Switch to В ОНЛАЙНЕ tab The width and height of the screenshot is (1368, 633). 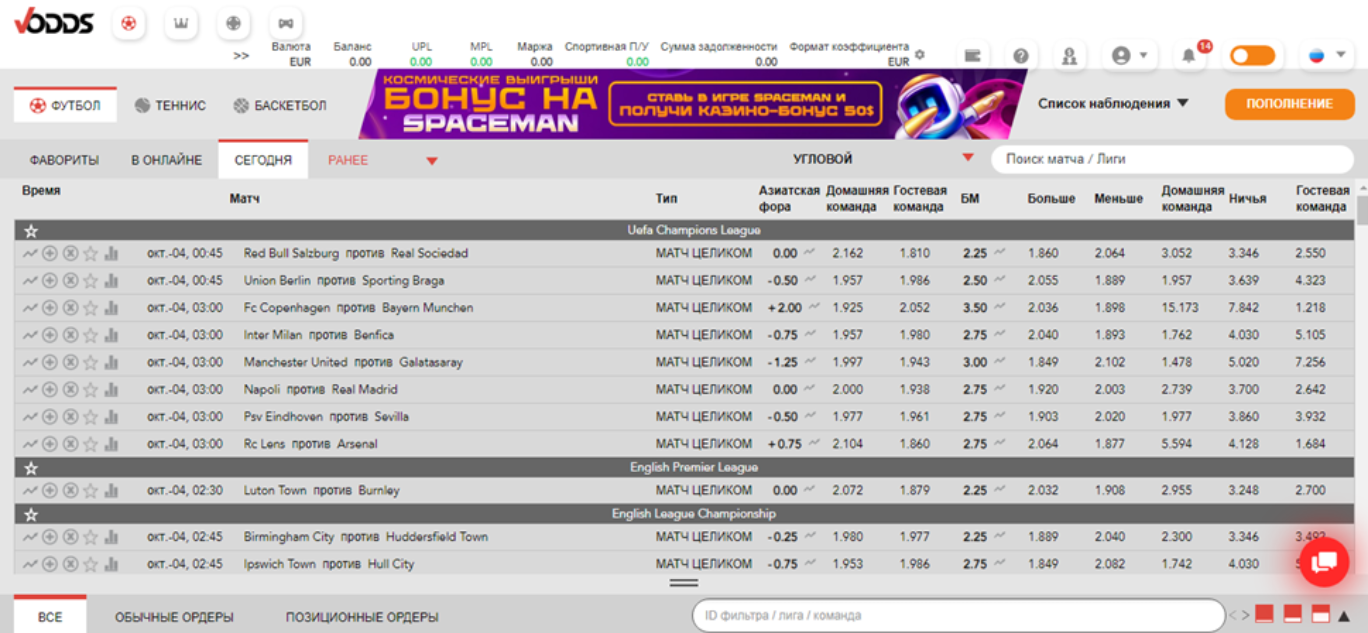pyautogui.click(x=166, y=160)
